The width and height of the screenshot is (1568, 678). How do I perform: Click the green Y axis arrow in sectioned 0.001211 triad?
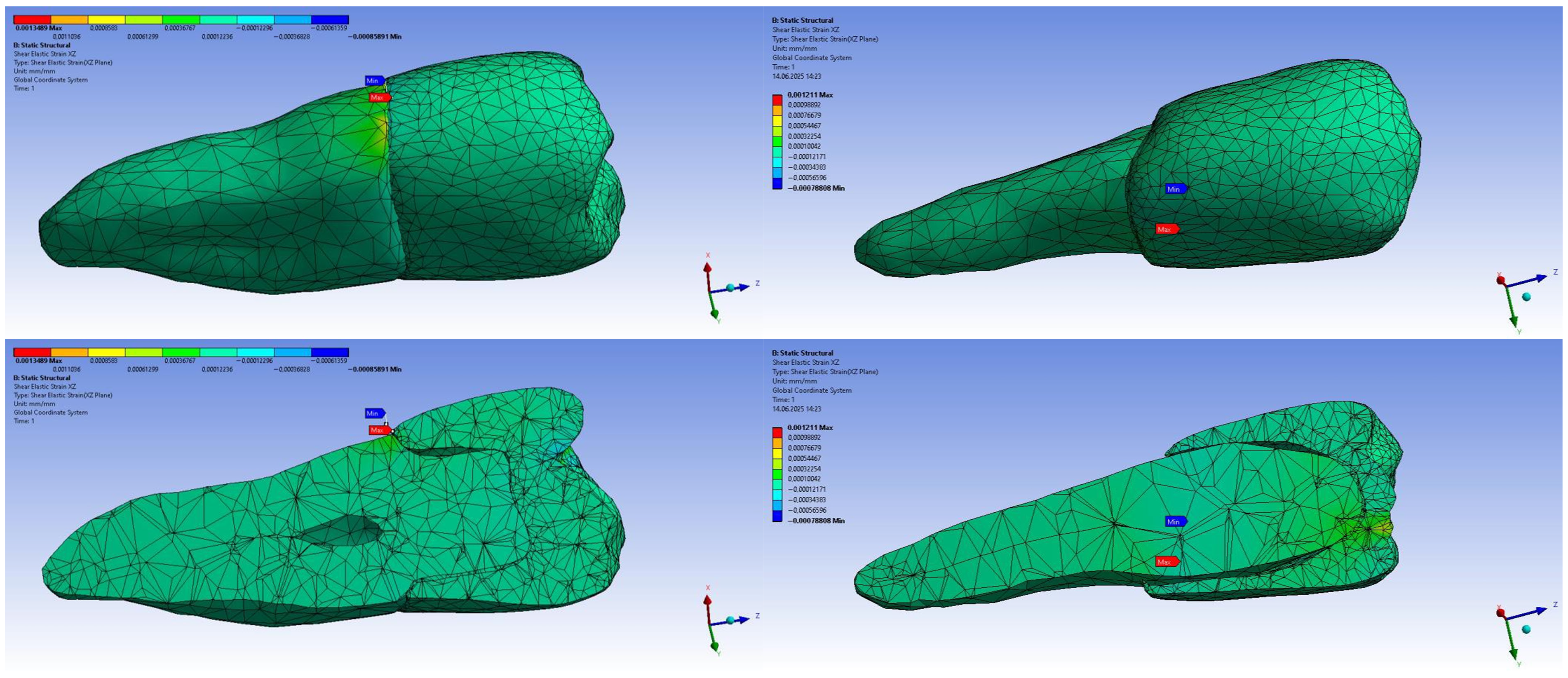[x=1514, y=652]
